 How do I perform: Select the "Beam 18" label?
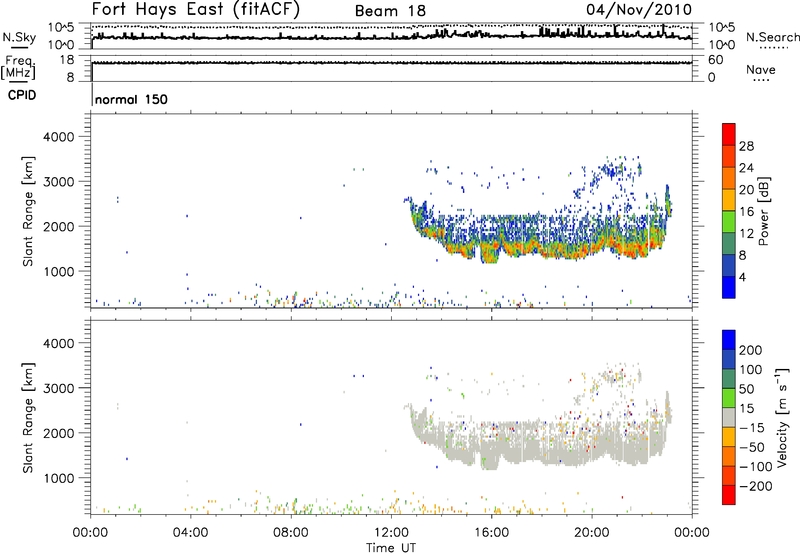390,11
